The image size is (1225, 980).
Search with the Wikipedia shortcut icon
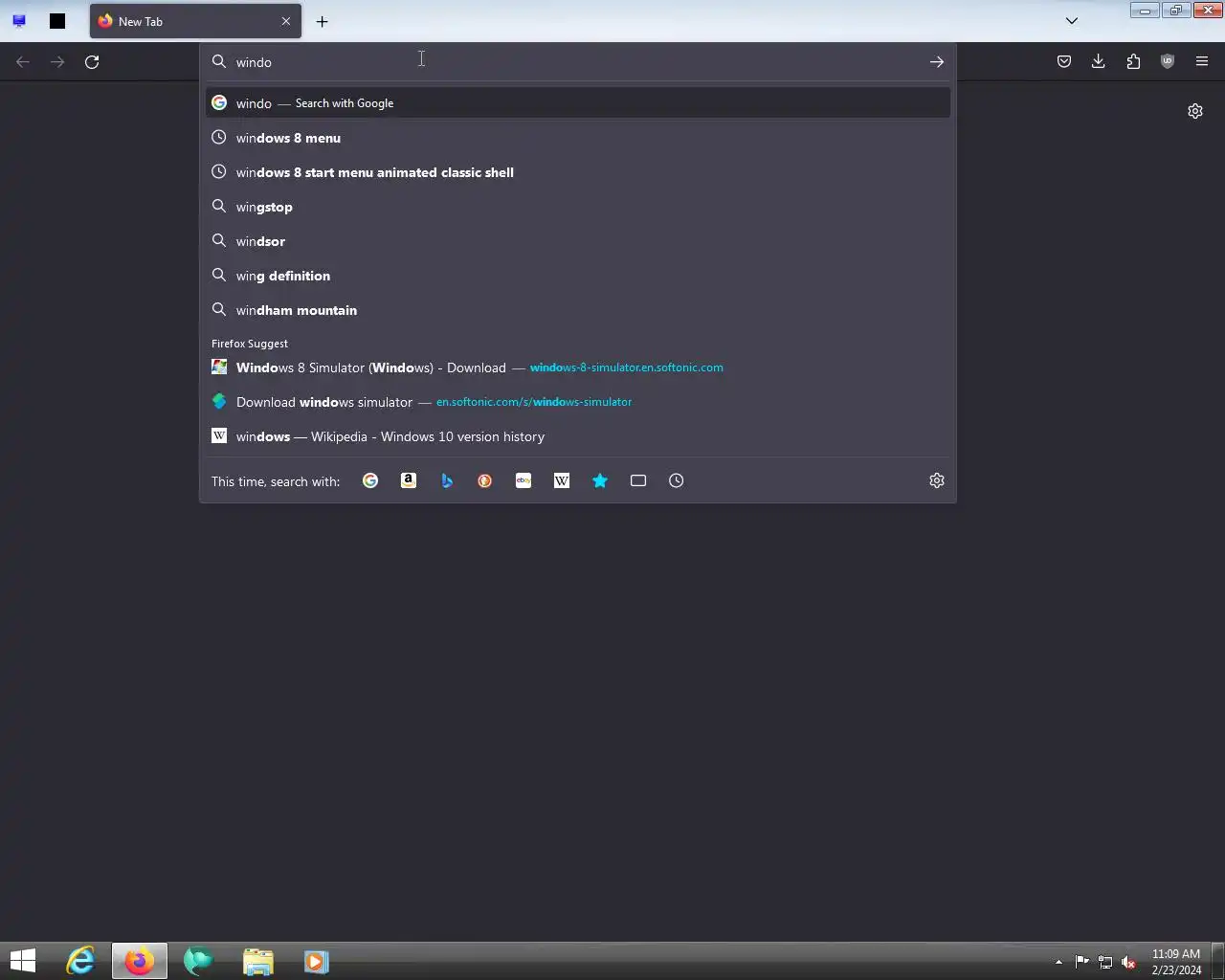(x=562, y=480)
